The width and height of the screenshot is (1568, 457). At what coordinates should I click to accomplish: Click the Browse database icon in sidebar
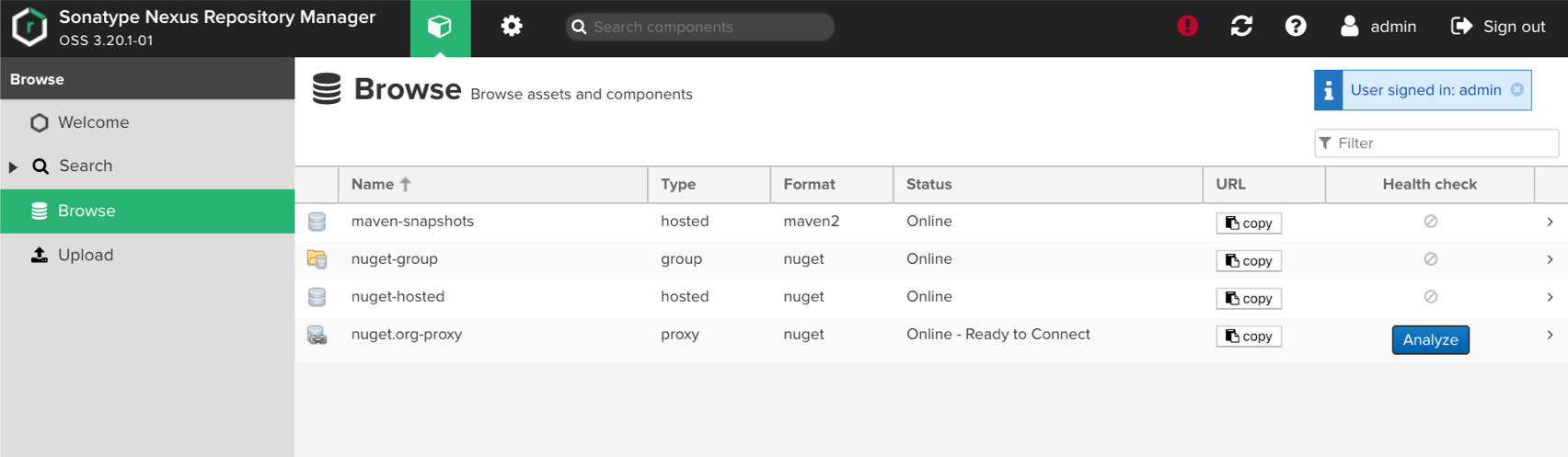[40, 211]
